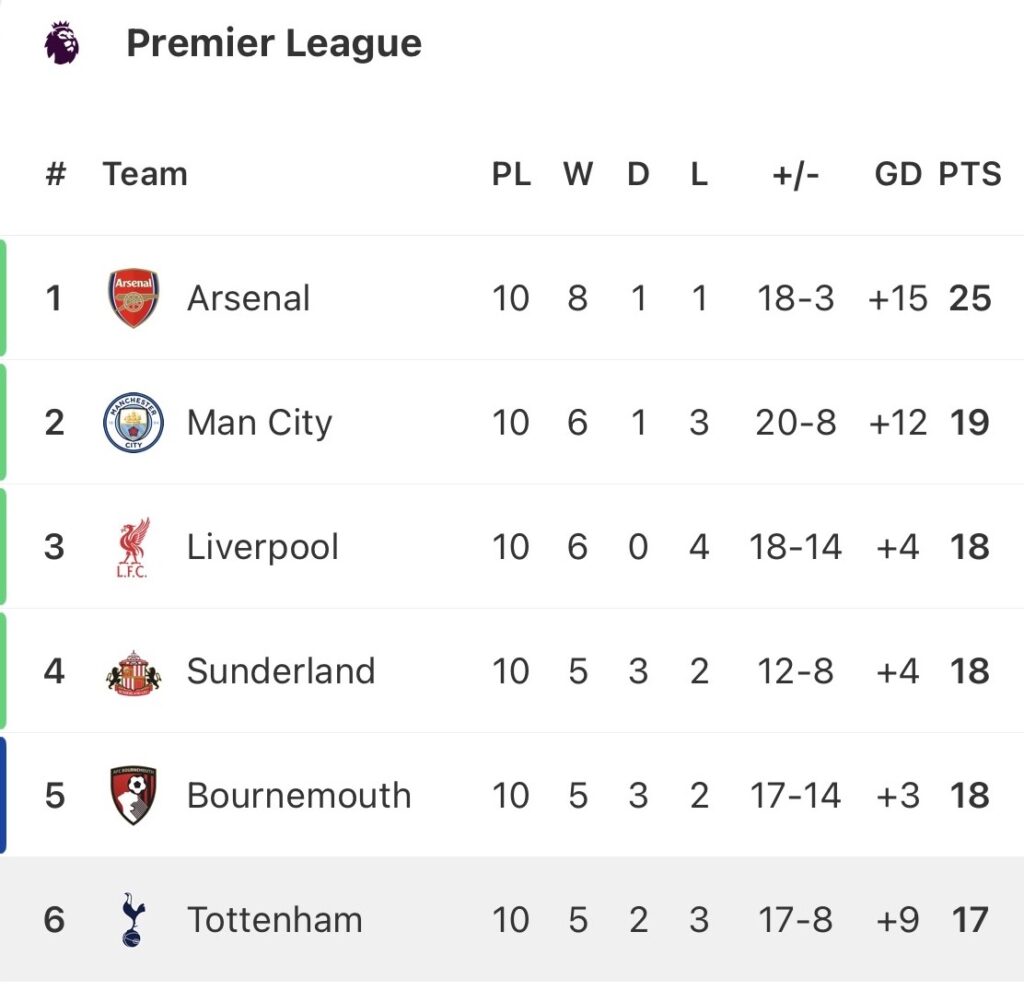Image resolution: width=1024 pixels, height=990 pixels.
Task: Tap the Liverpool club crest
Action: 133,547
